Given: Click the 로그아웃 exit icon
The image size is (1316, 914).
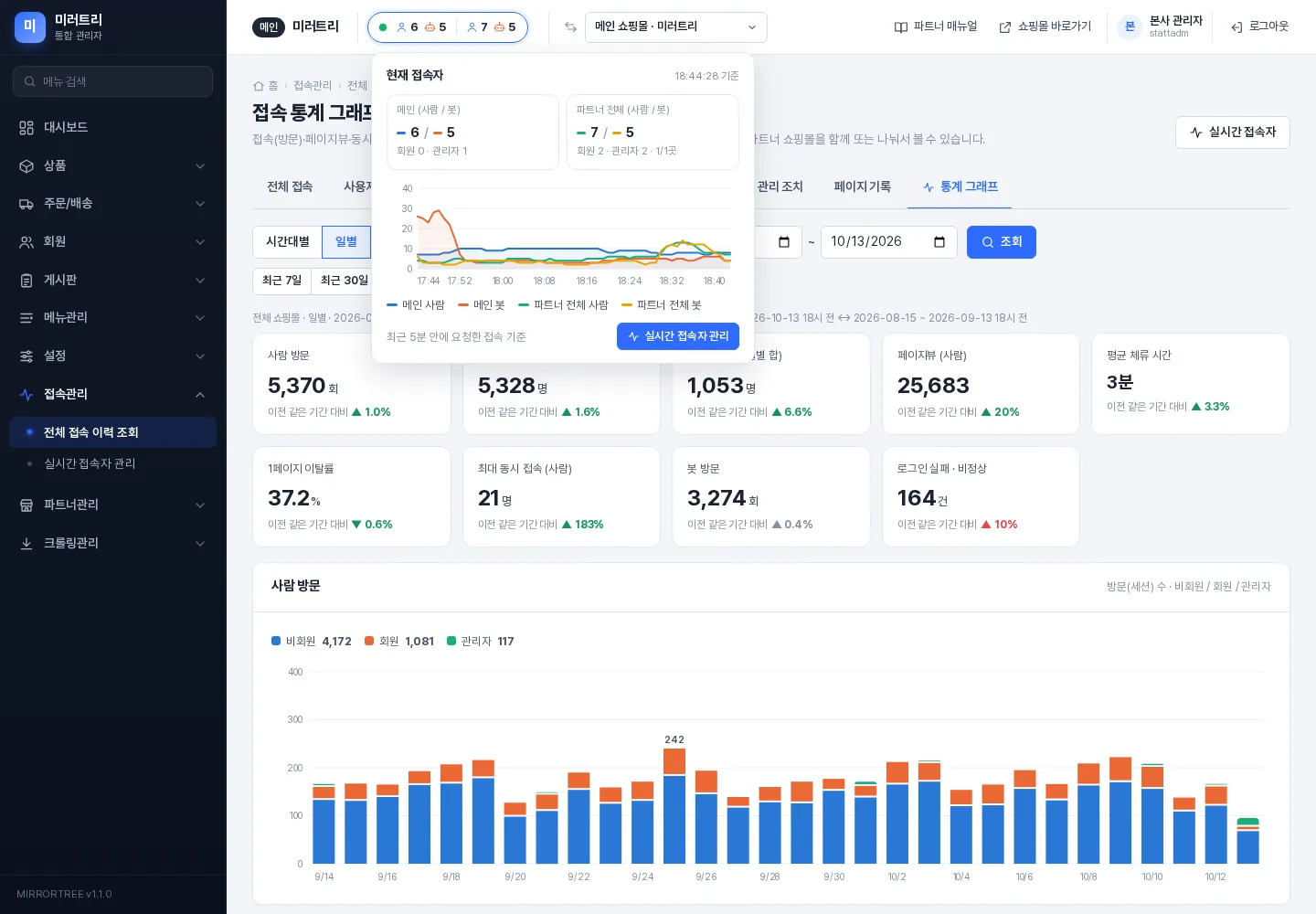Looking at the screenshot, I should (1236, 27).
